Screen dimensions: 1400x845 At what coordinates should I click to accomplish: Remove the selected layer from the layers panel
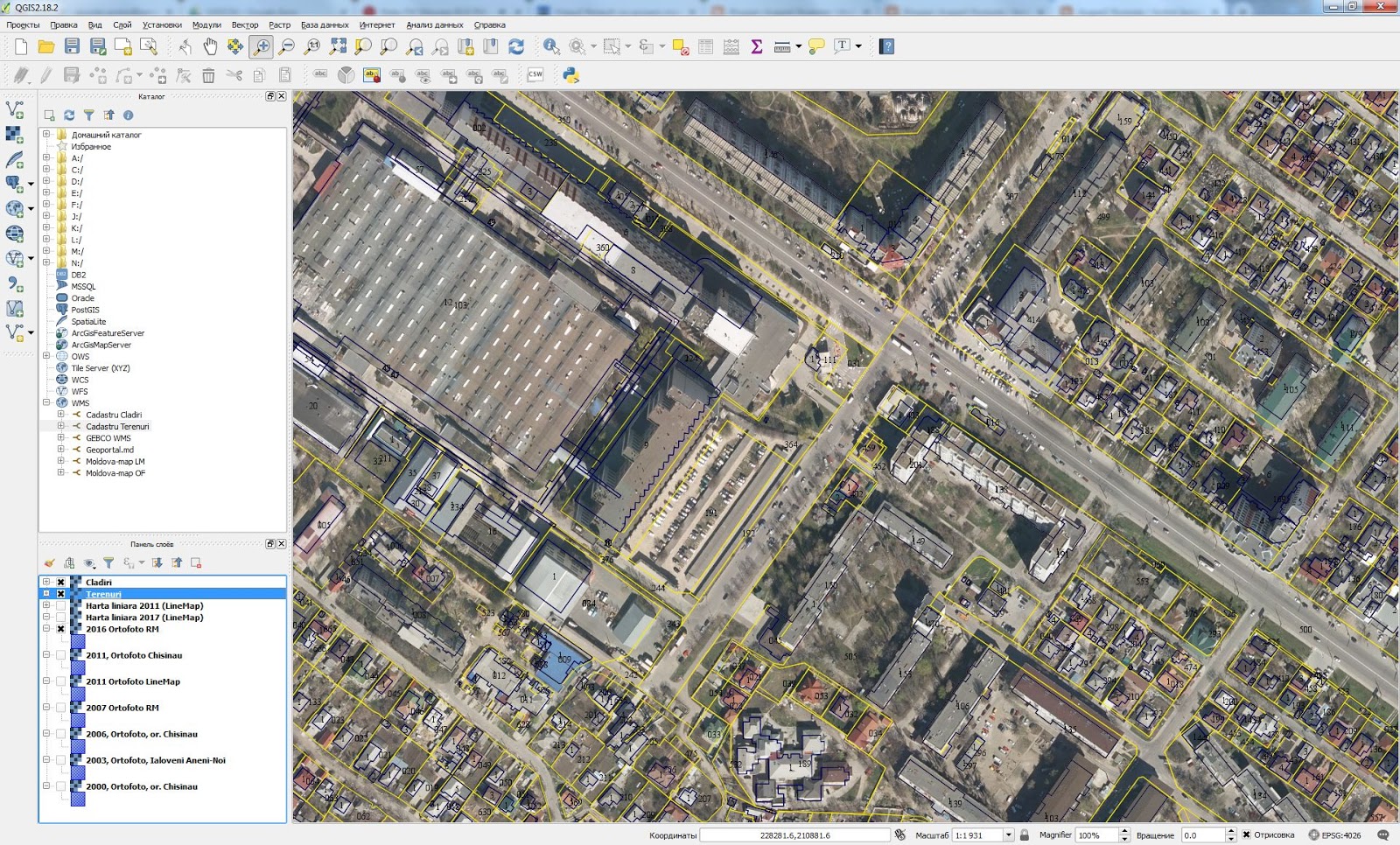(196, 562)
